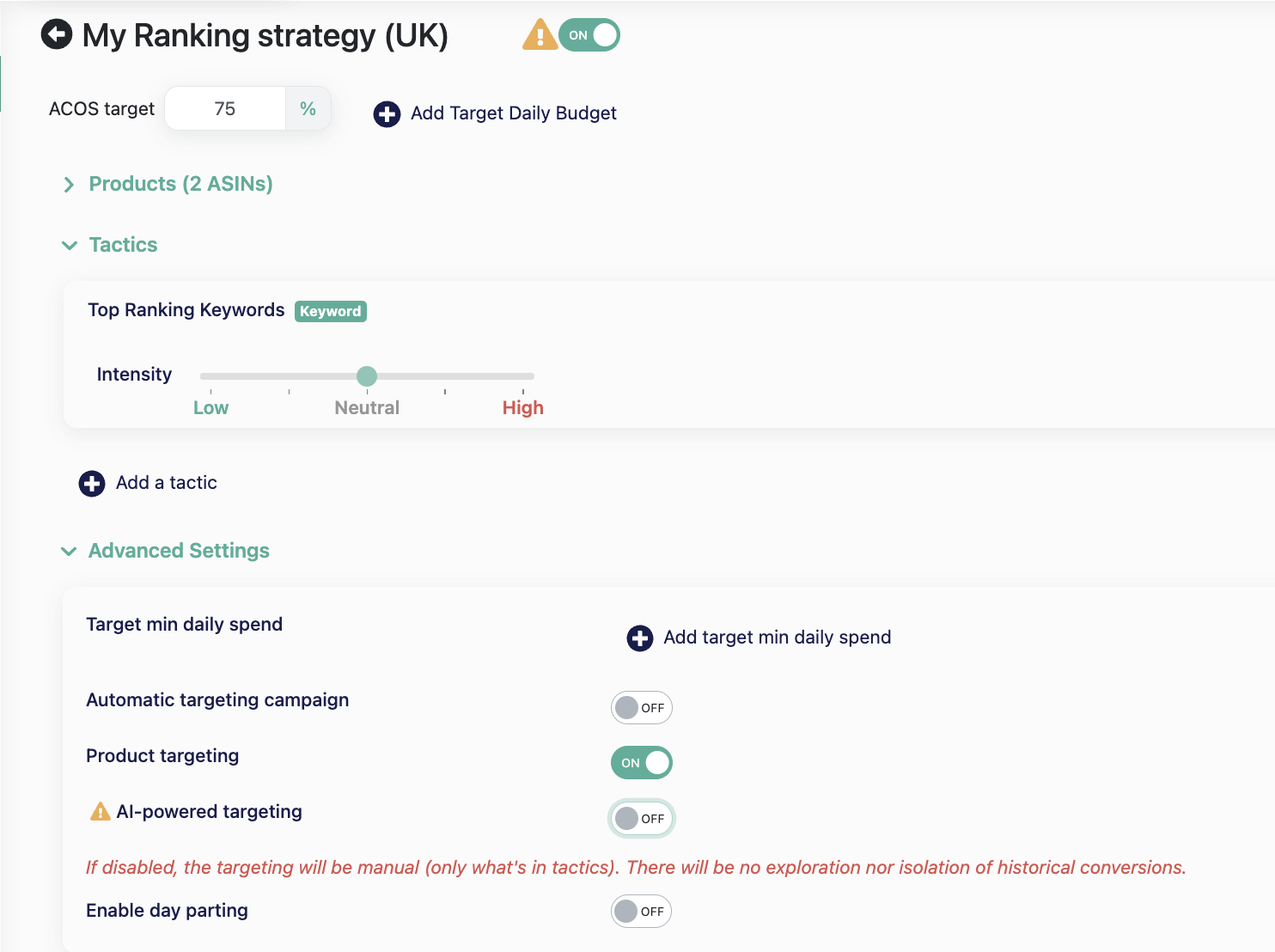
Task: Click the ACOS target input field
Action: click(225, 109)
